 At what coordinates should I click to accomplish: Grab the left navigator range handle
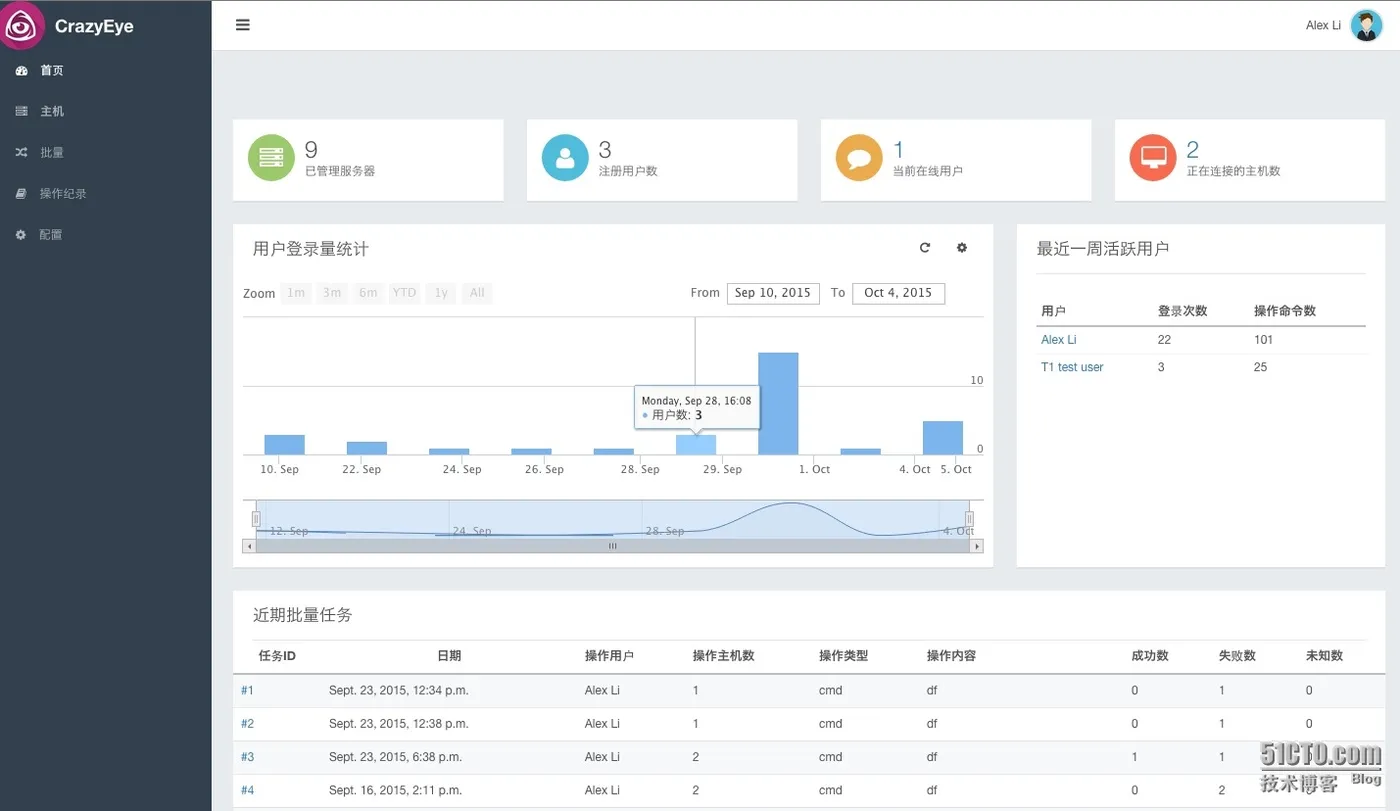tap(256, 519)
